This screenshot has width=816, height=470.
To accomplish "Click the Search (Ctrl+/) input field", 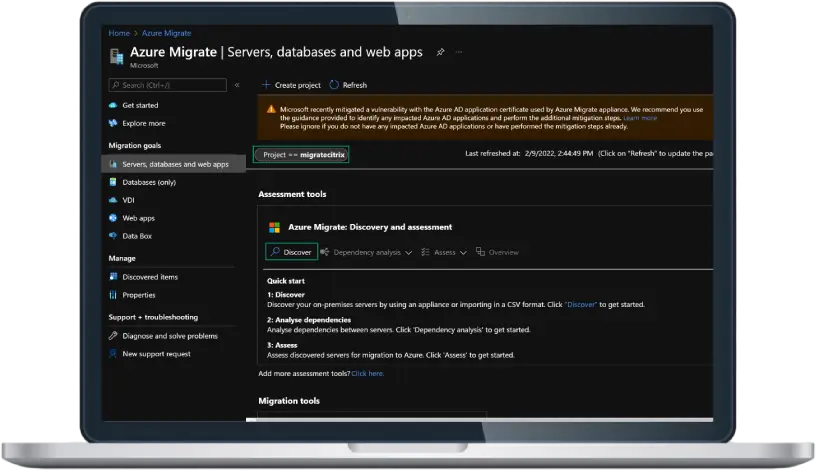I will [x=168, y=85].
